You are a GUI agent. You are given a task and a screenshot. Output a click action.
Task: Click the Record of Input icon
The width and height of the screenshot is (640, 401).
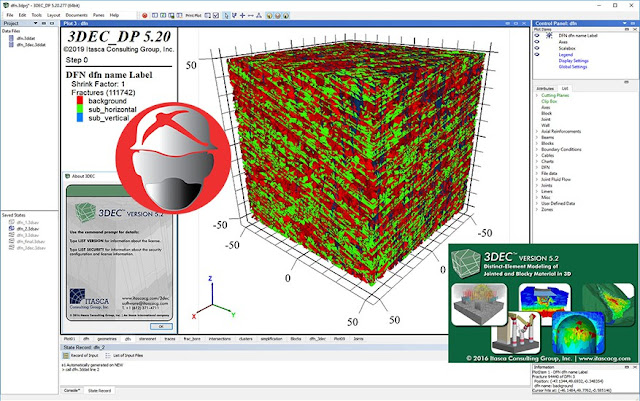pos(66,356)
